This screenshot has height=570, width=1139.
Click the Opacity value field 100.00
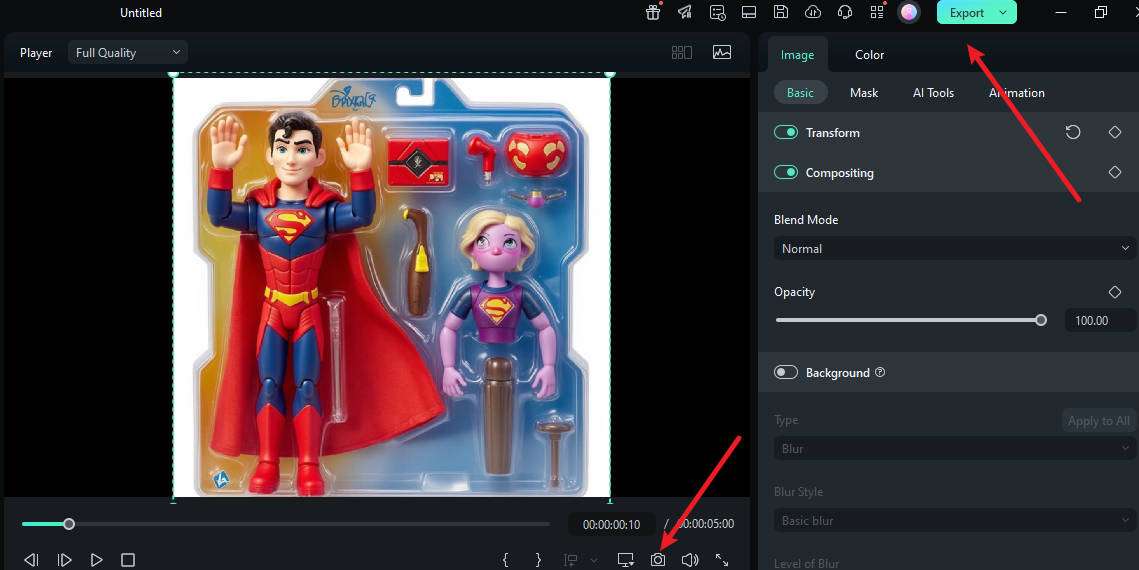pos(1099,320)
